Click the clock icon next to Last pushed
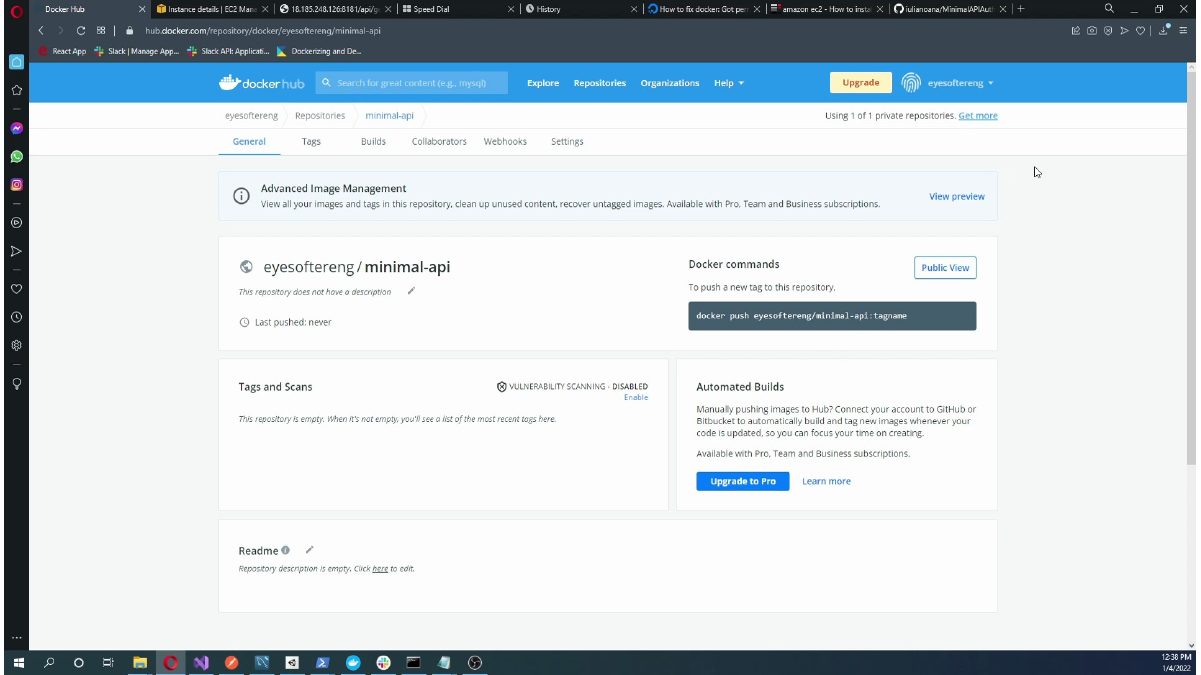Screen dimensions: 1201x675 [244, 322]
